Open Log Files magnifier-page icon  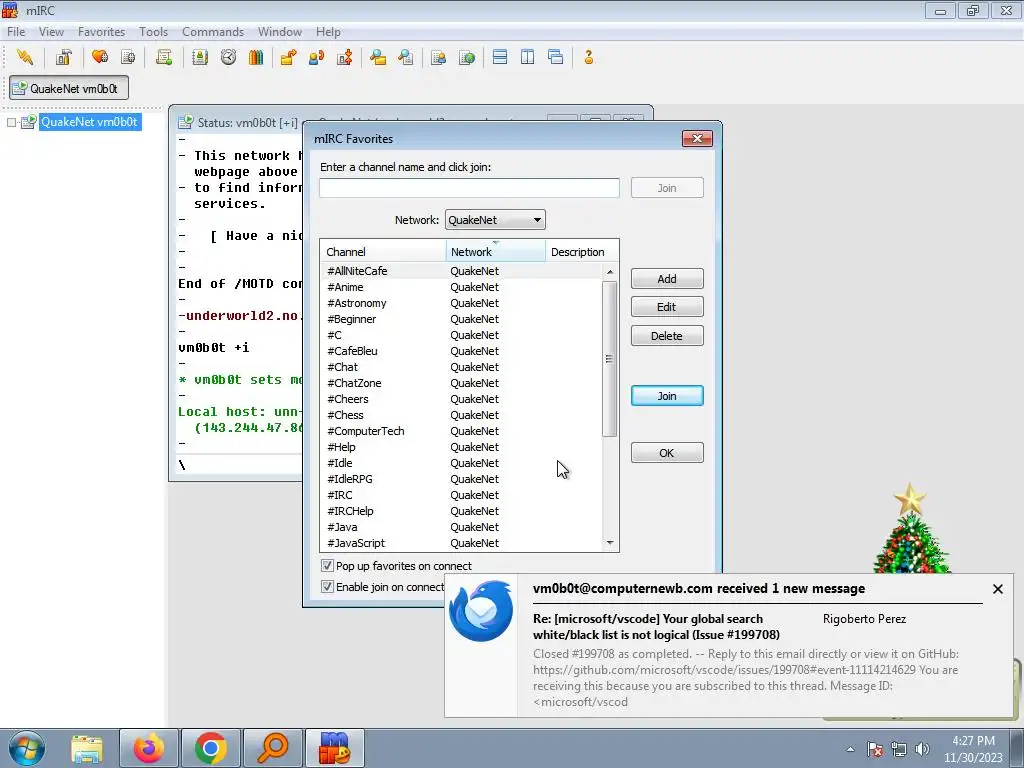pyautogui.click(x=406, y=57)
